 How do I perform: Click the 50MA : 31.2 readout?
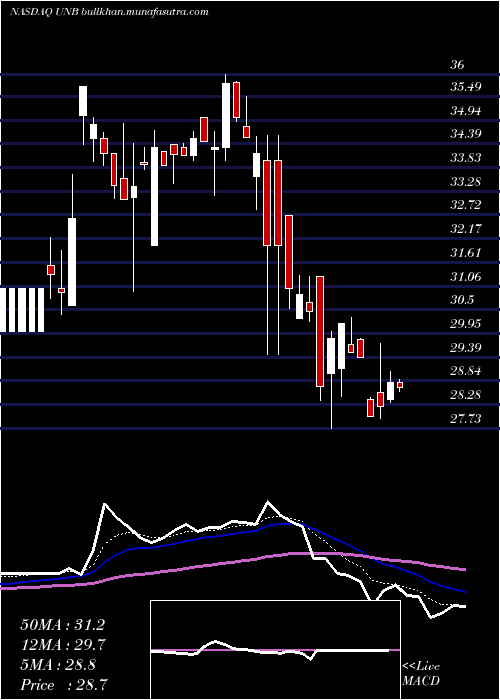62,625
